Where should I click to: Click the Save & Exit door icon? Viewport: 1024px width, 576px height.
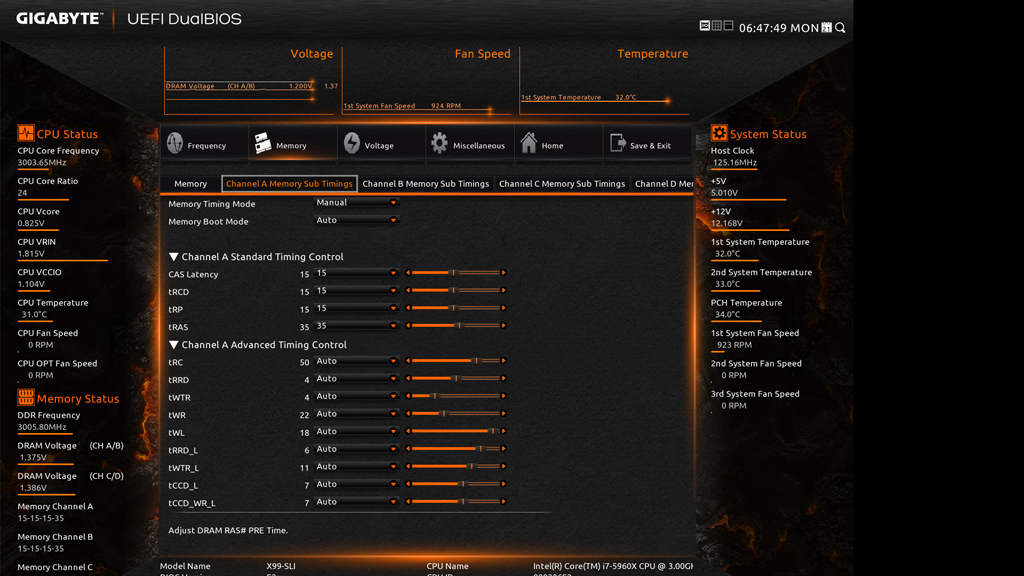(617, 144)
